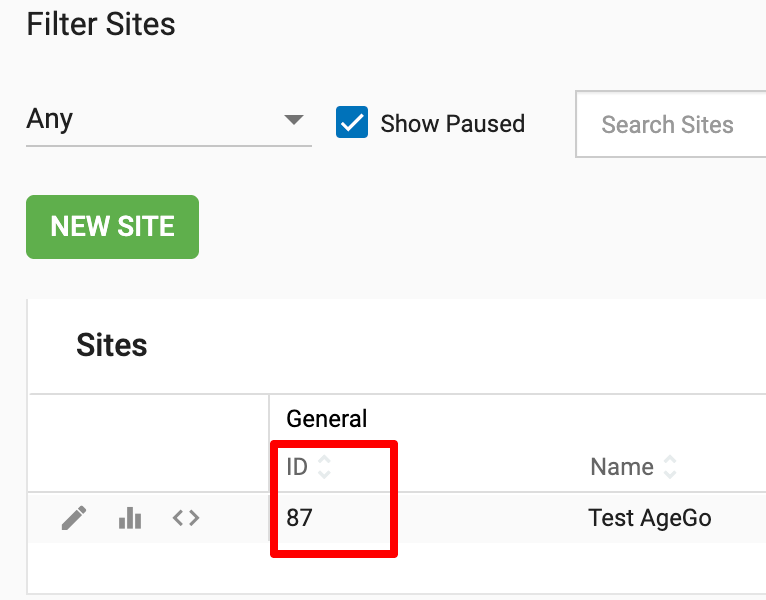Click the site ID cell showing 87
Viewport: 766px width, 600px height.
299,518
